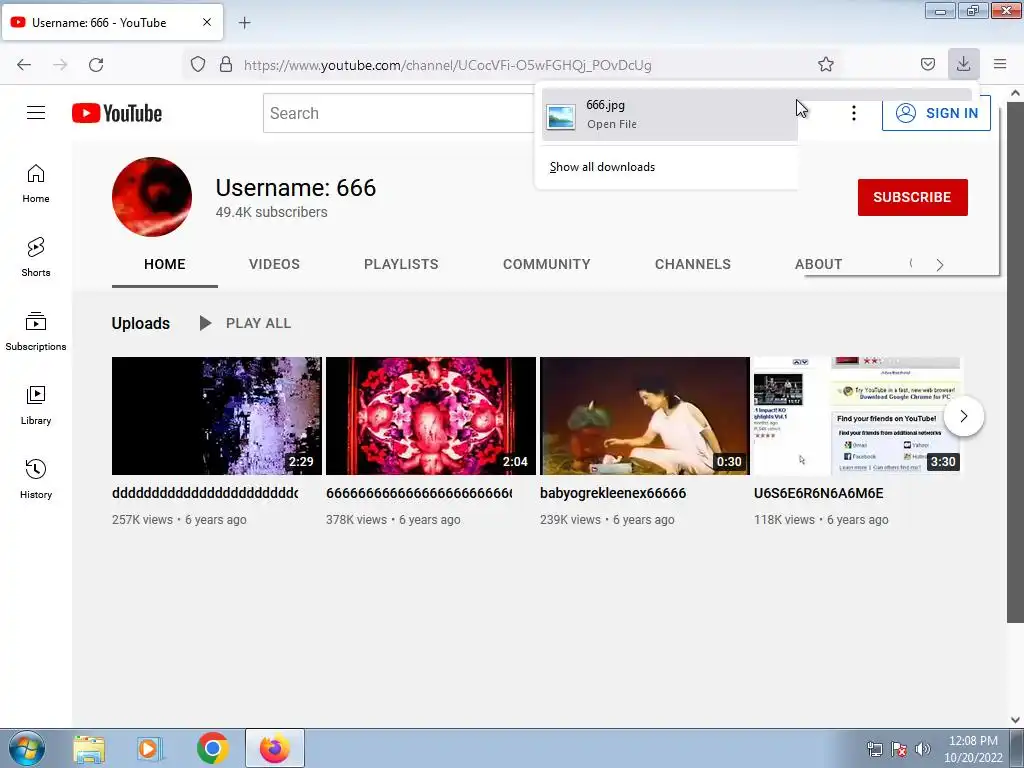The height and width of the screenshot is (768, 1024).
Task: Switch to the VIDEOS tab
Action: click(x=274, y=264)
